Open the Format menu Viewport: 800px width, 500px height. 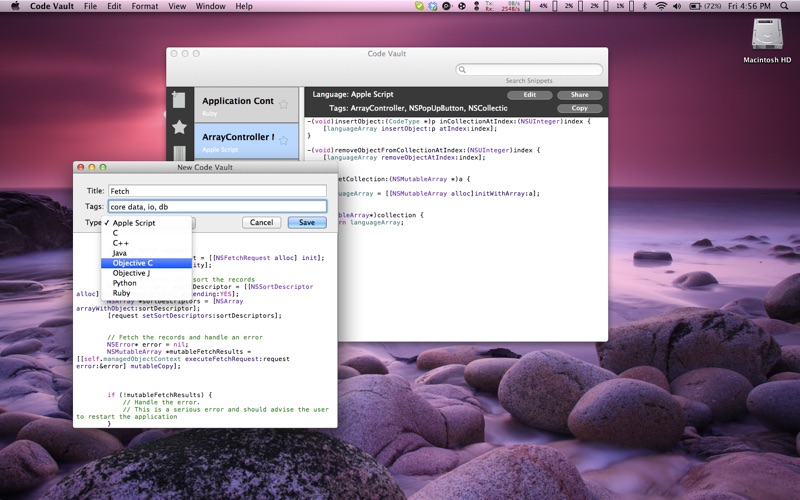[144, 6]
